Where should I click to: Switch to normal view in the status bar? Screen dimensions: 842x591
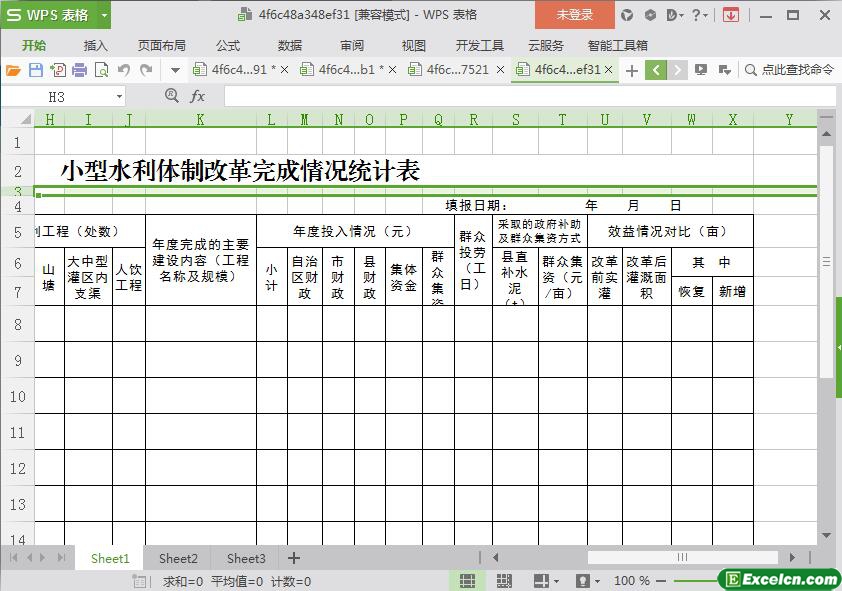click(467, 581)
